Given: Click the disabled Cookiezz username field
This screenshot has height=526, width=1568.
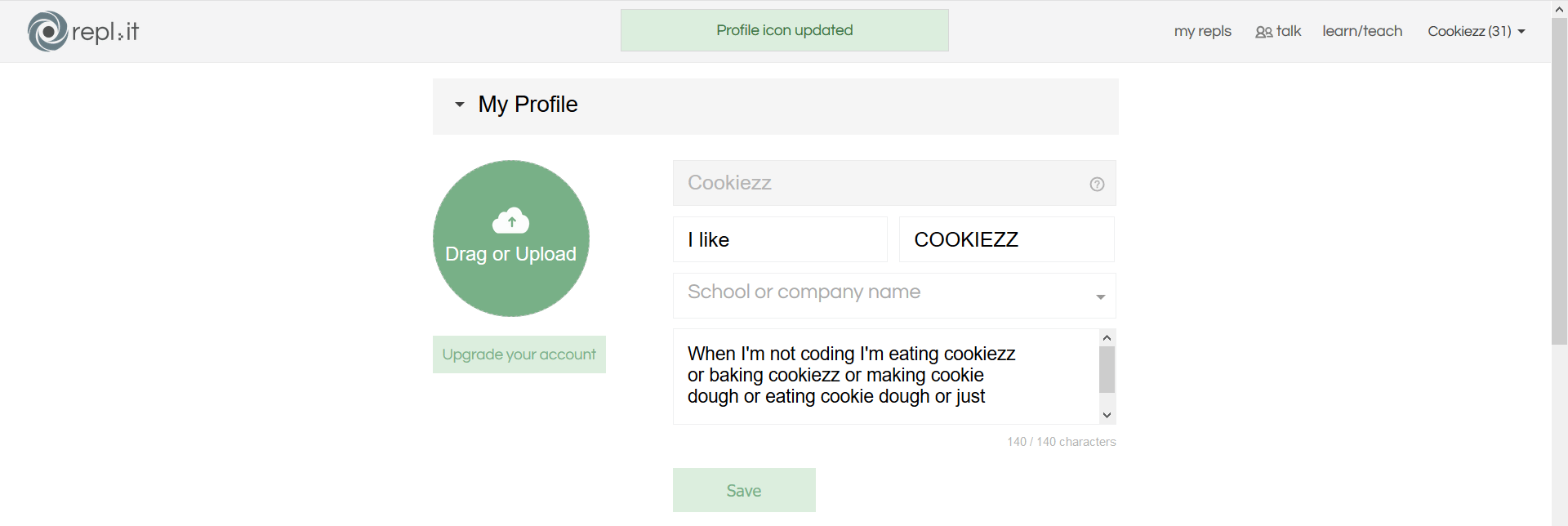Looking at the screenshot, I should tap(894, 183).
